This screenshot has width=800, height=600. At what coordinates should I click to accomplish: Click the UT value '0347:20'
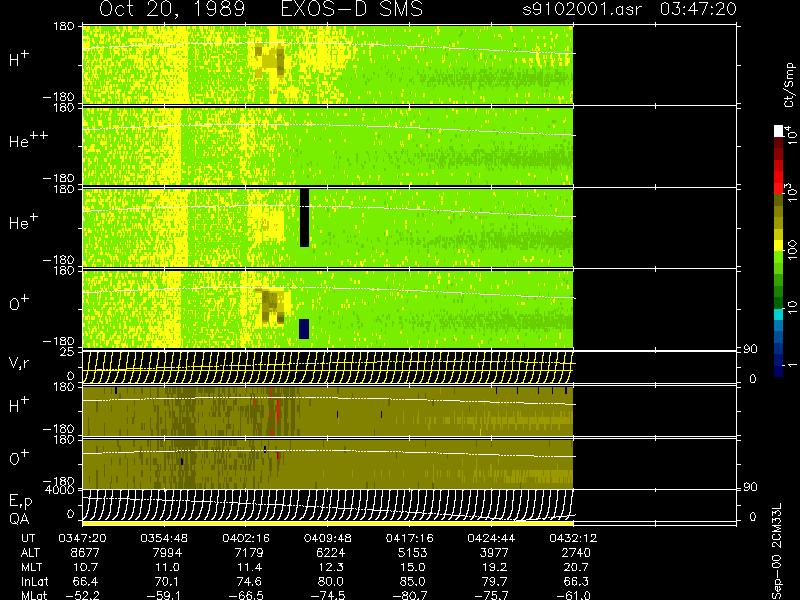tap(82, 538)
